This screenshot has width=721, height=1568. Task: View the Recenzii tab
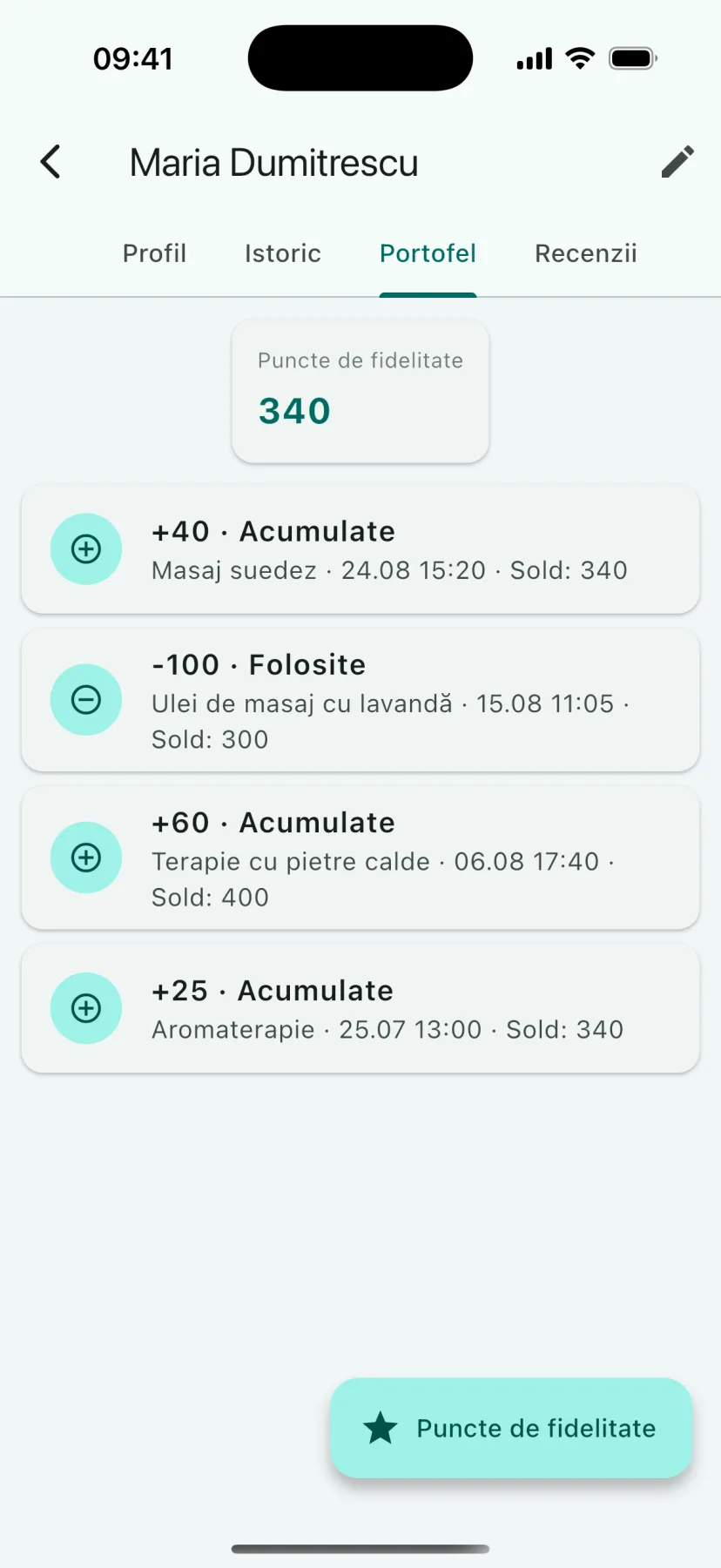pos(586,253)
